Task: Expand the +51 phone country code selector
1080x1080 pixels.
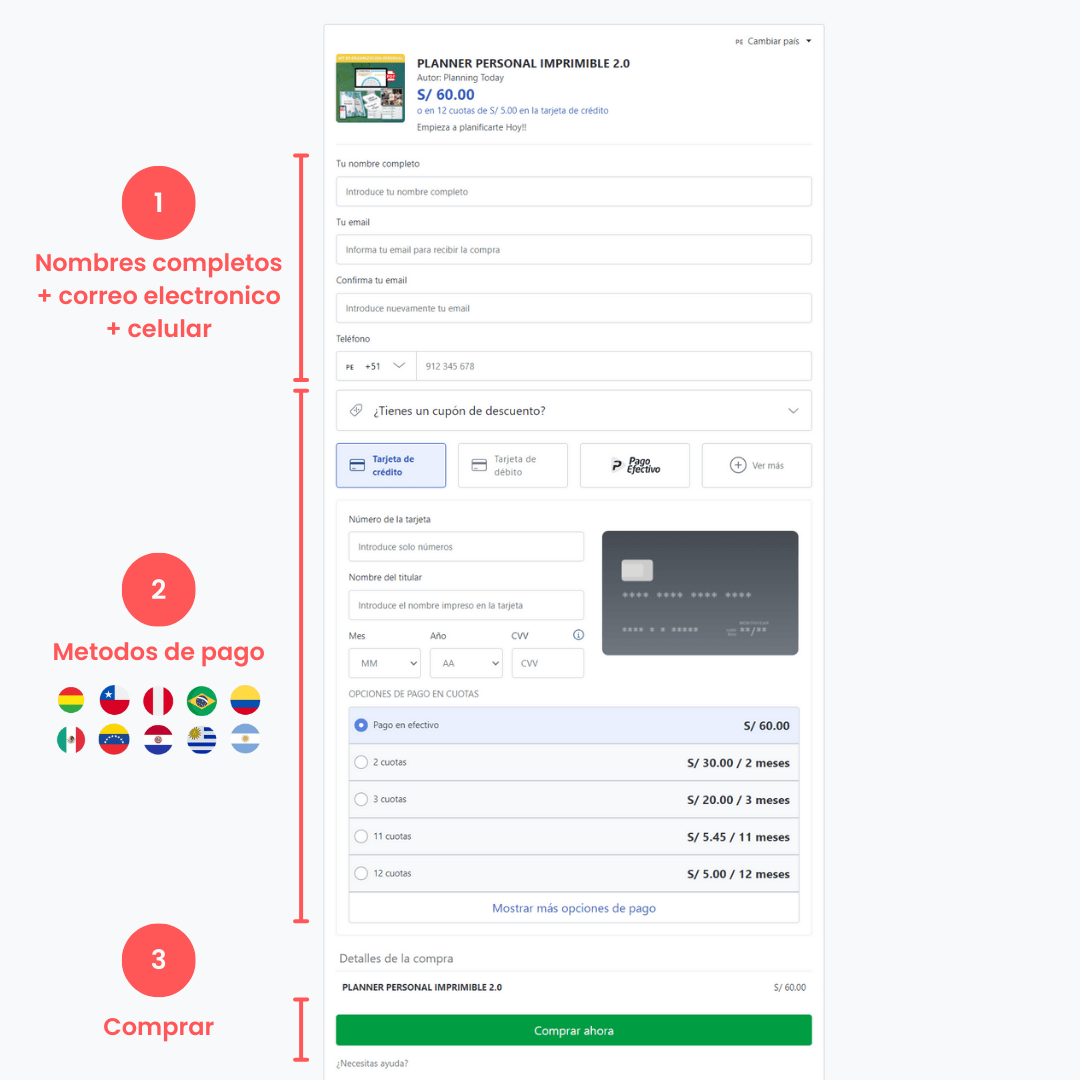Action: coord(376,366)
